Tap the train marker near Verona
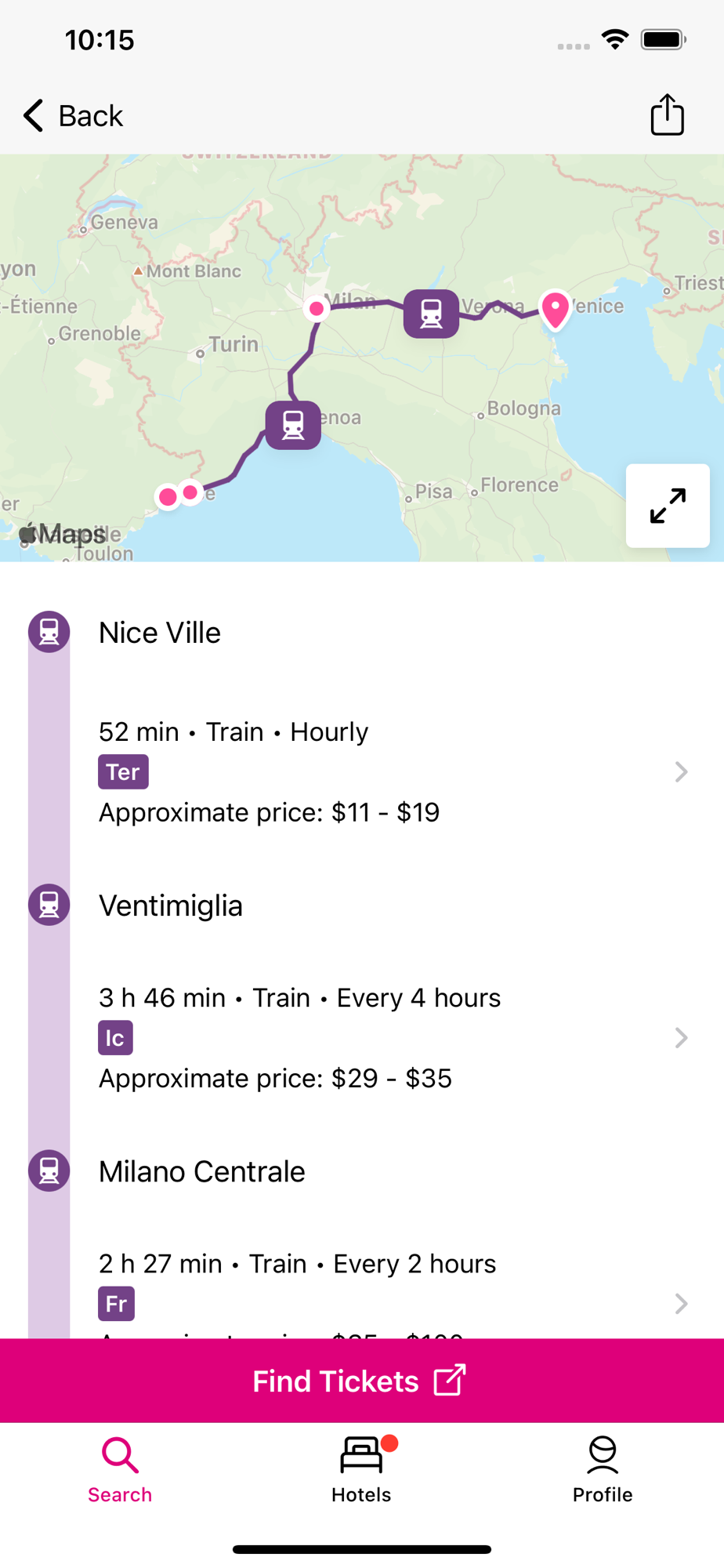 coord(431,314)
